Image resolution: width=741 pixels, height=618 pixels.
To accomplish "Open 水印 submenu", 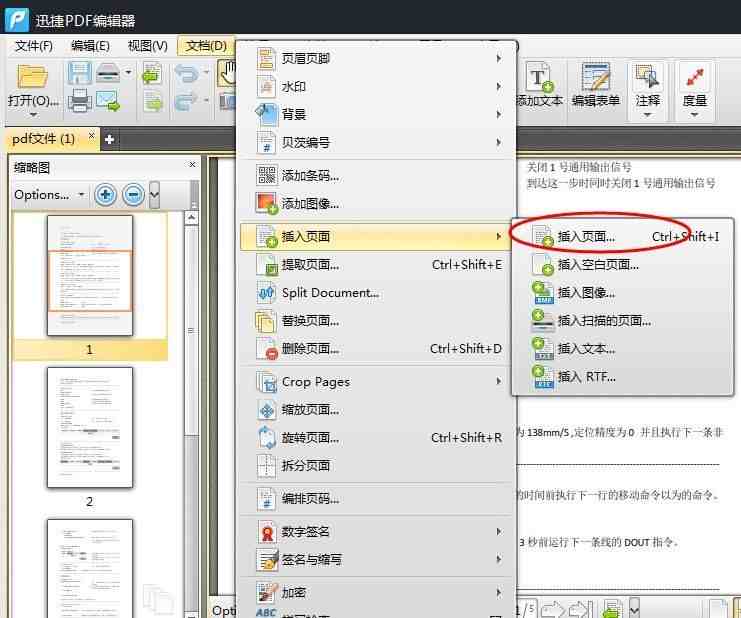I will click(x=377, y=86).
